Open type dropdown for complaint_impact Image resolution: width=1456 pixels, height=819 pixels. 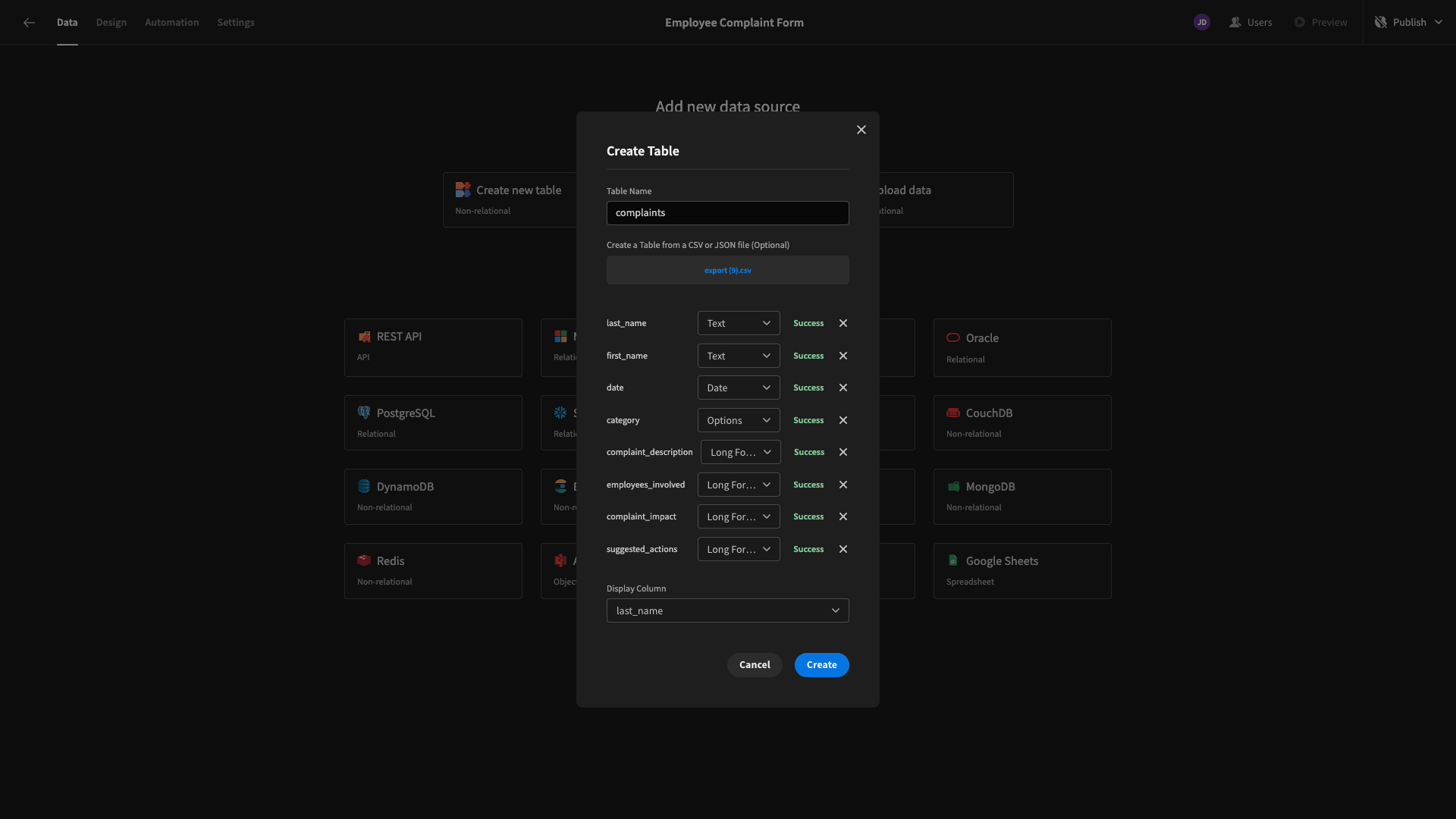[x=739, y=516]
